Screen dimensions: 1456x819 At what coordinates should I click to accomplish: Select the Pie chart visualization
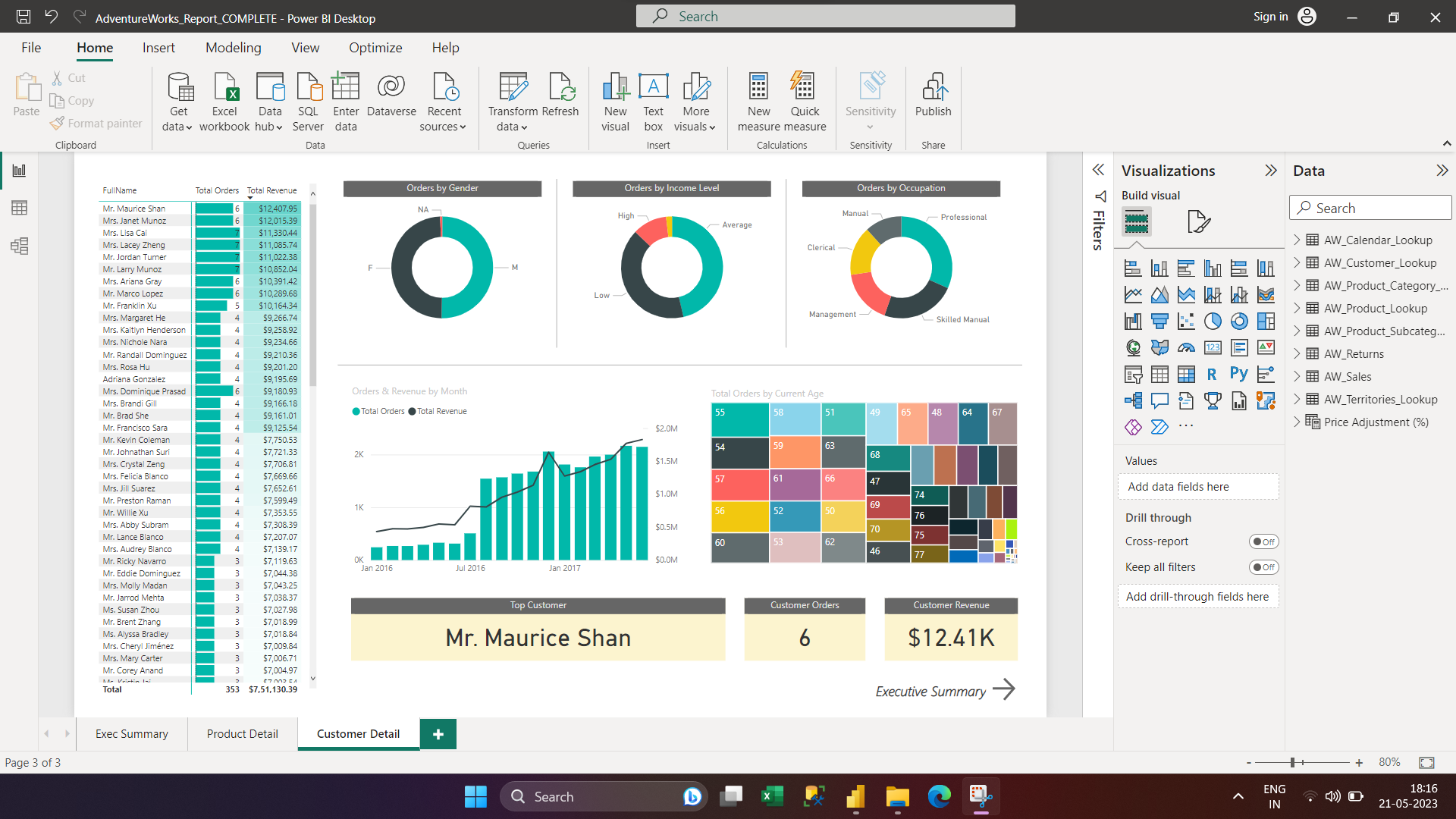(x=1213, y=322)
